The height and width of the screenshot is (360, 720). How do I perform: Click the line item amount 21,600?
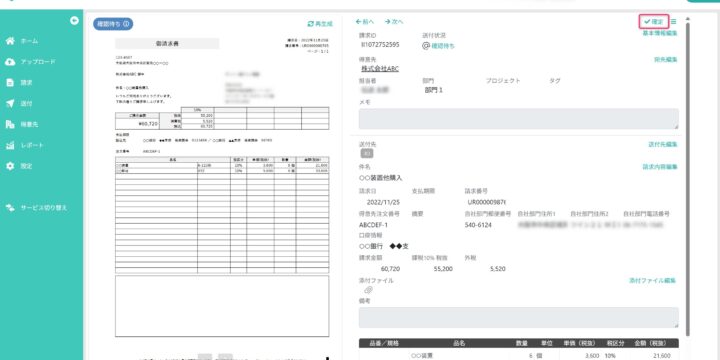tap(661, 356)
